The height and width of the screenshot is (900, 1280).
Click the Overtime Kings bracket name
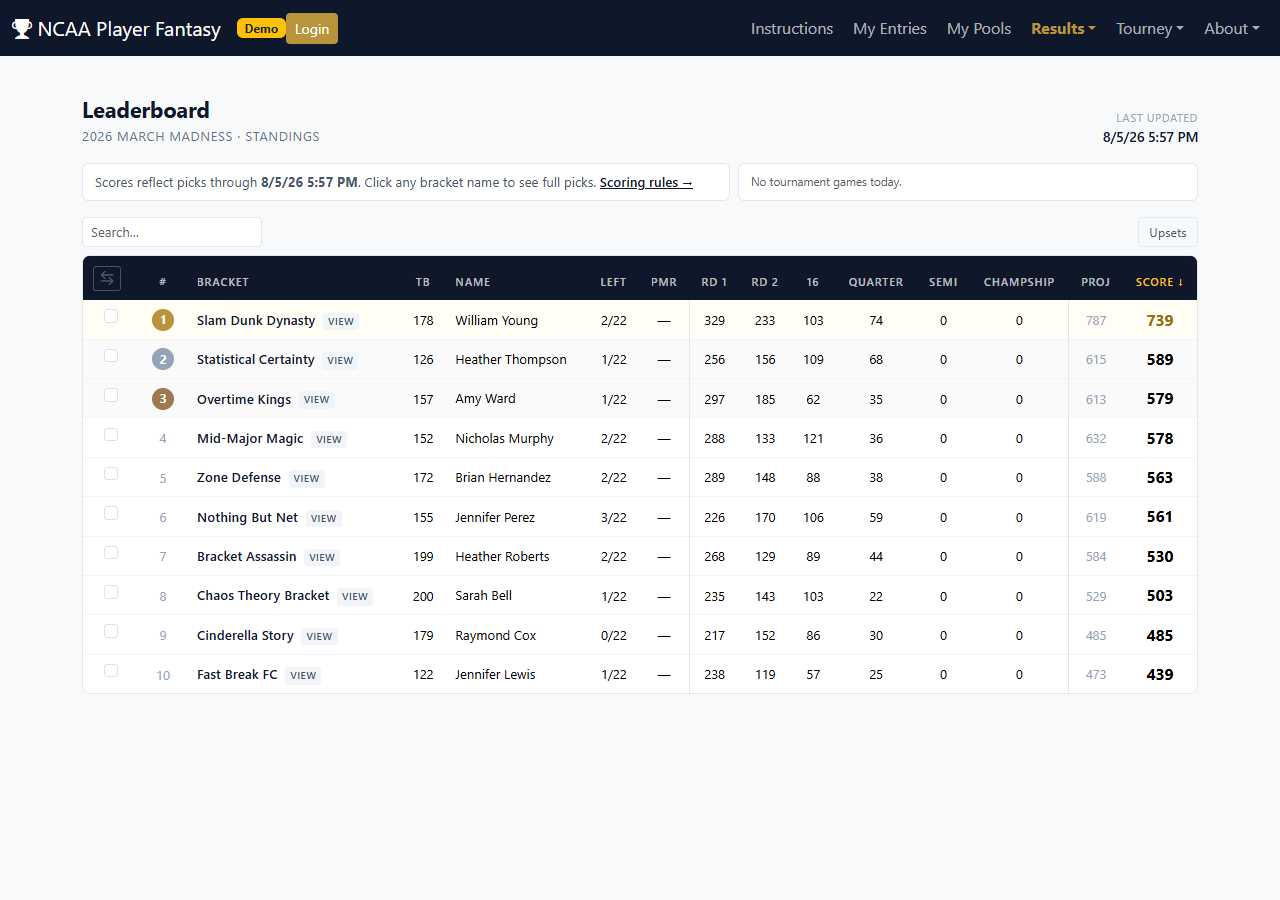244,399
